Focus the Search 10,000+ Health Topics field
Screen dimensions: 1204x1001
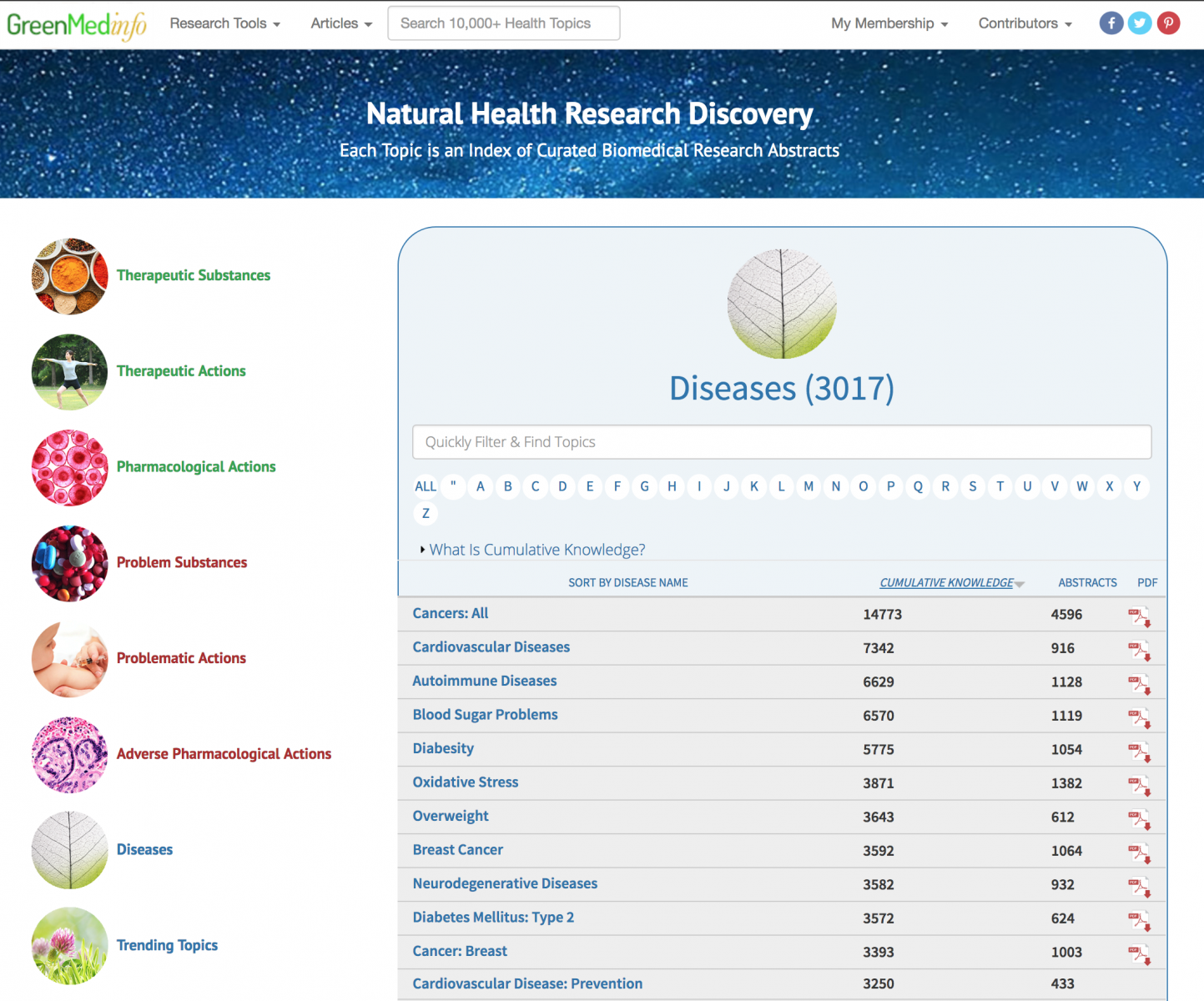click(504, 23)
